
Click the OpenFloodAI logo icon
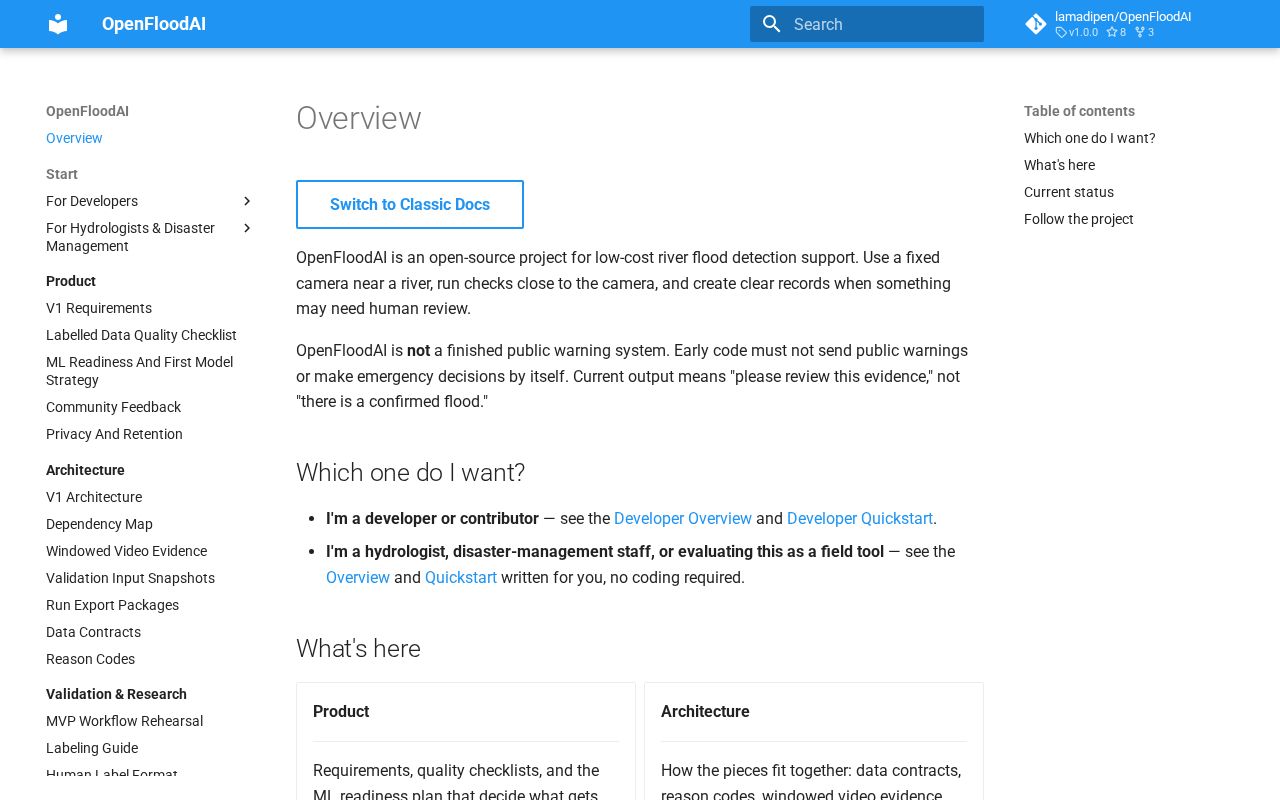tap(58, 24)
